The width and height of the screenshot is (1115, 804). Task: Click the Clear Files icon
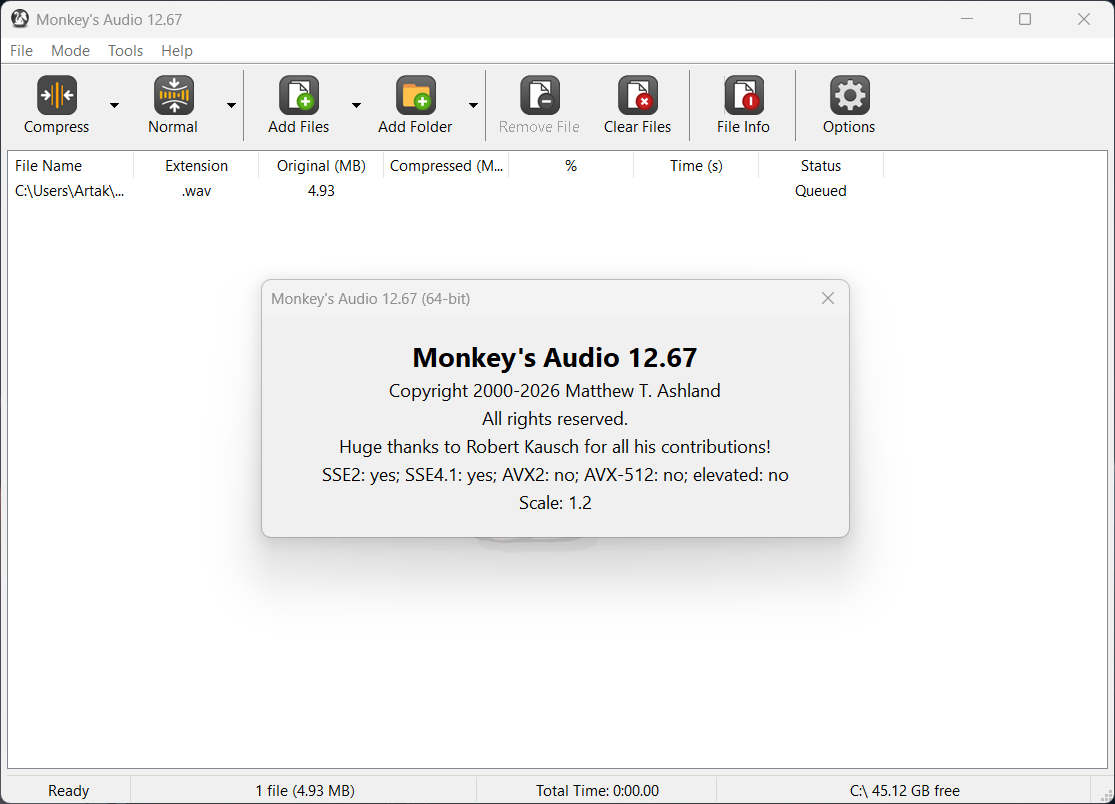[x=638, y=95]
